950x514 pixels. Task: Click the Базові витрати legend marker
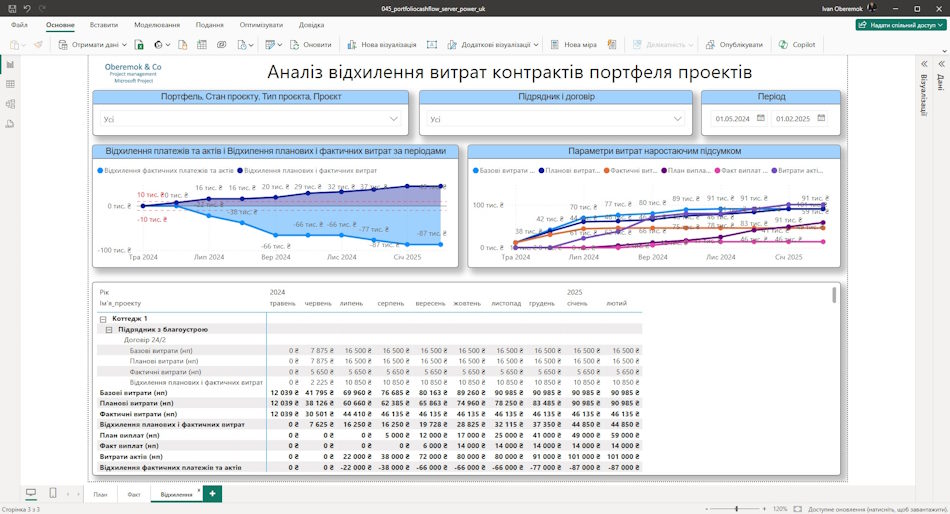pyautogui.click(x=476, y=171)
